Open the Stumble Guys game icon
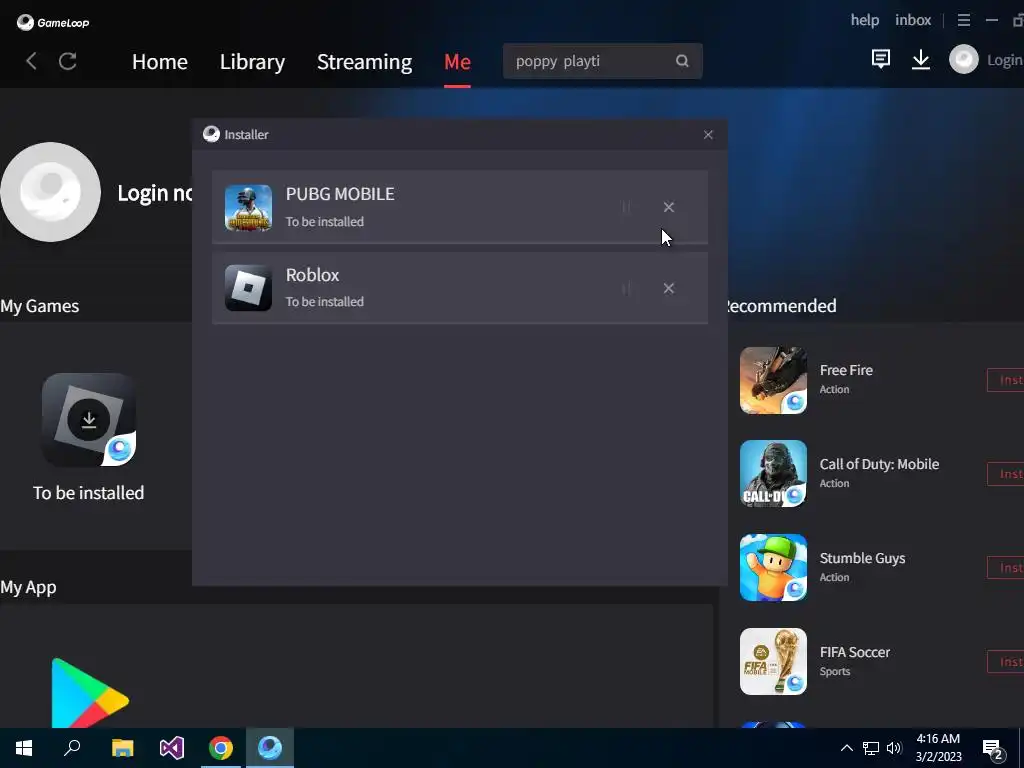 (x=773, y=568)
